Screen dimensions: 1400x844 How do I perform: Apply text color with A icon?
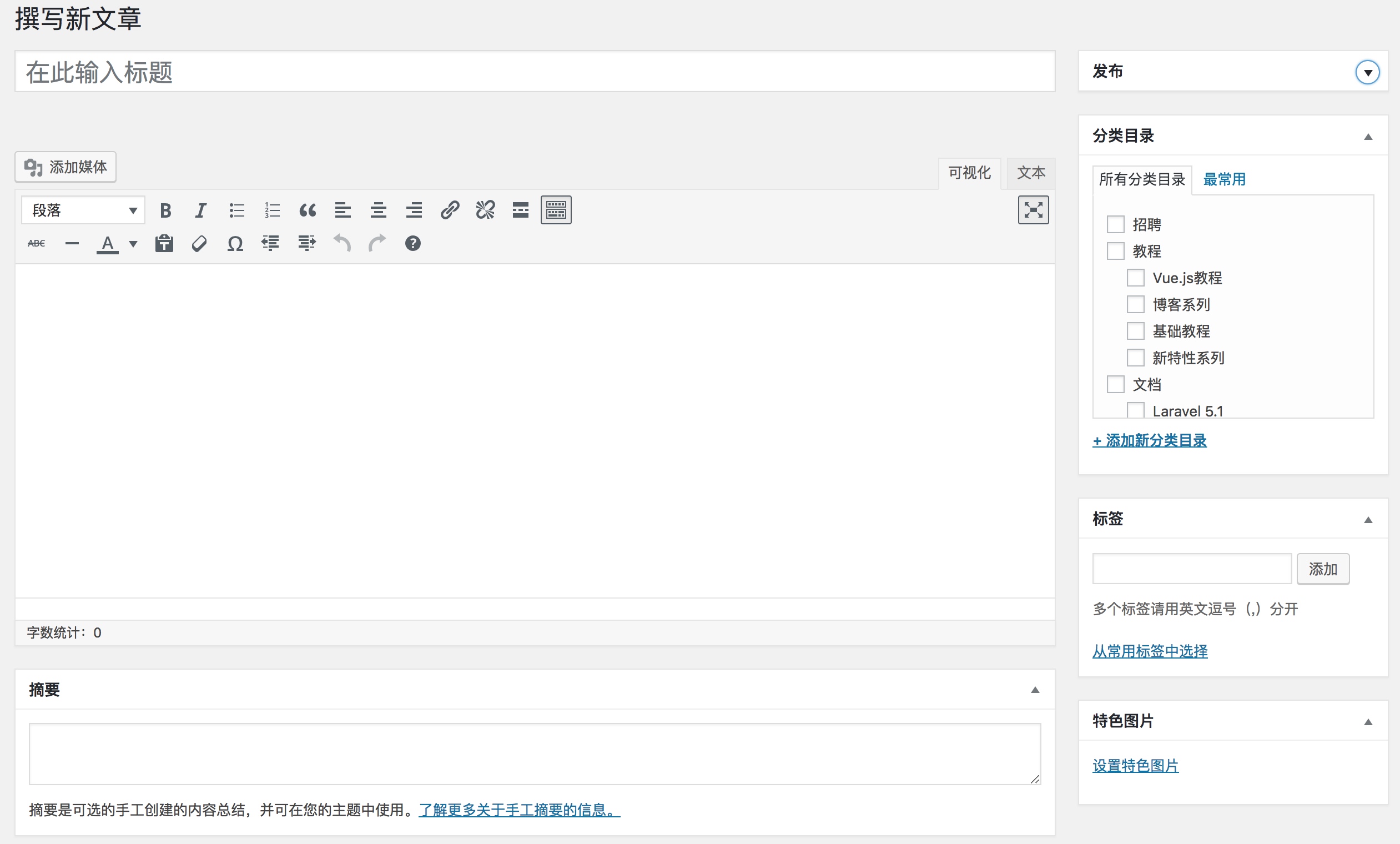tap(107, 243)
